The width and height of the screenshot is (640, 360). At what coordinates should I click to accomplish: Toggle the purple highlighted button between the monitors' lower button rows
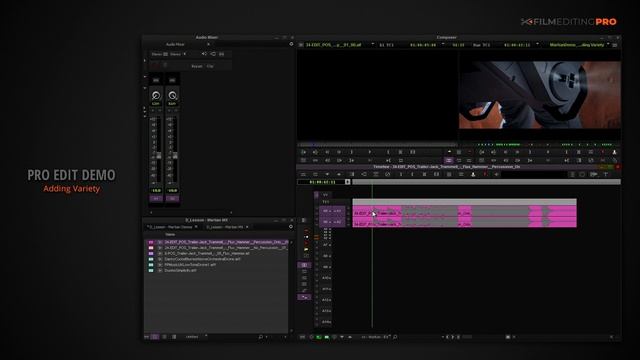[x=449, y=160]
